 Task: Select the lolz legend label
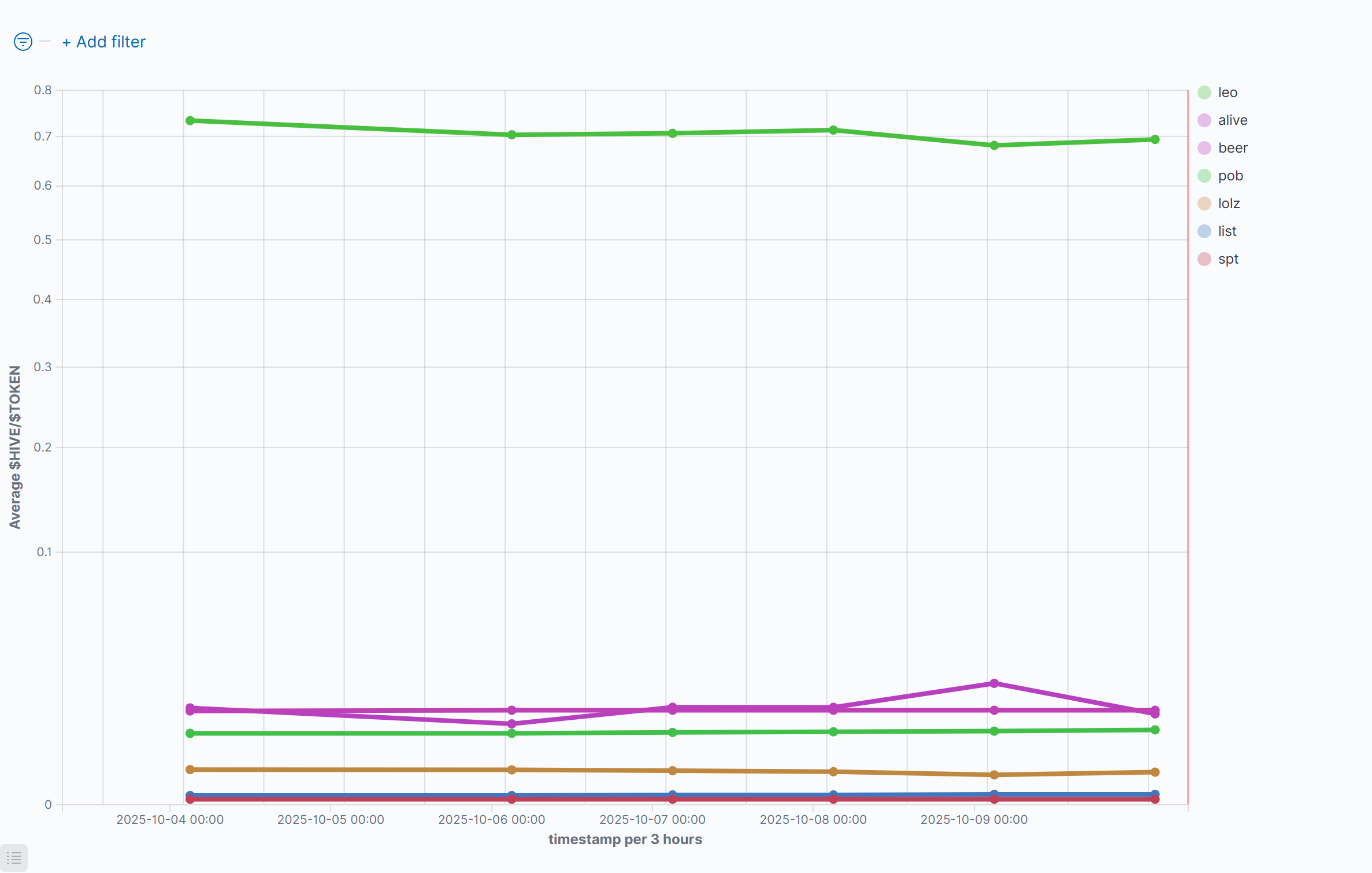[x=1229, y=204]
